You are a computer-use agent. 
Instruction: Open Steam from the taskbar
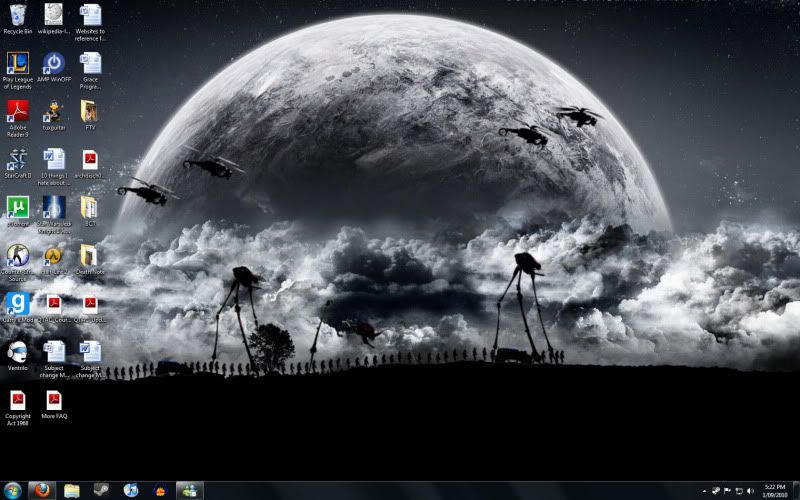(x=101, y=490)
